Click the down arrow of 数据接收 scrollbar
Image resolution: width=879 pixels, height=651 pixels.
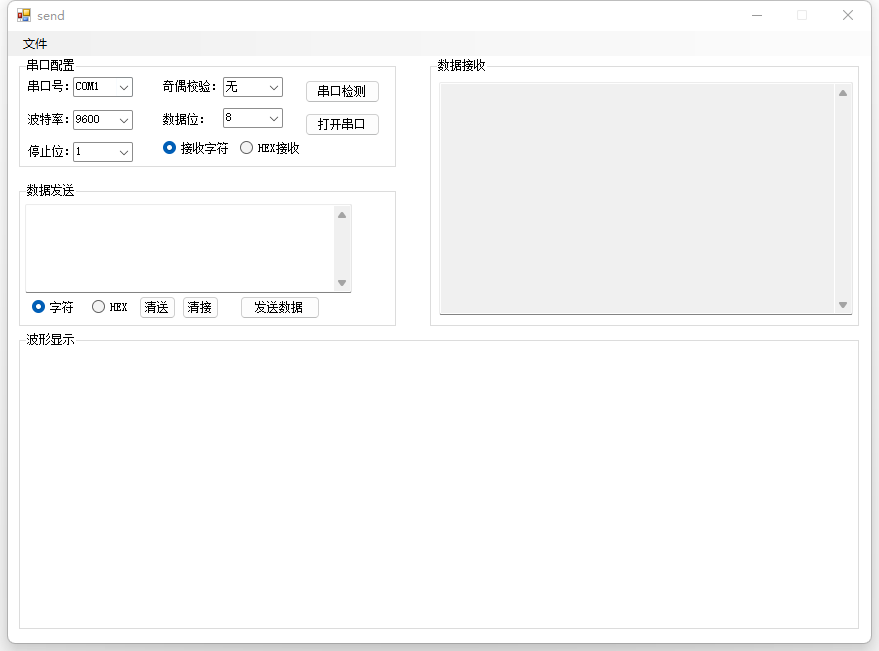843,305
